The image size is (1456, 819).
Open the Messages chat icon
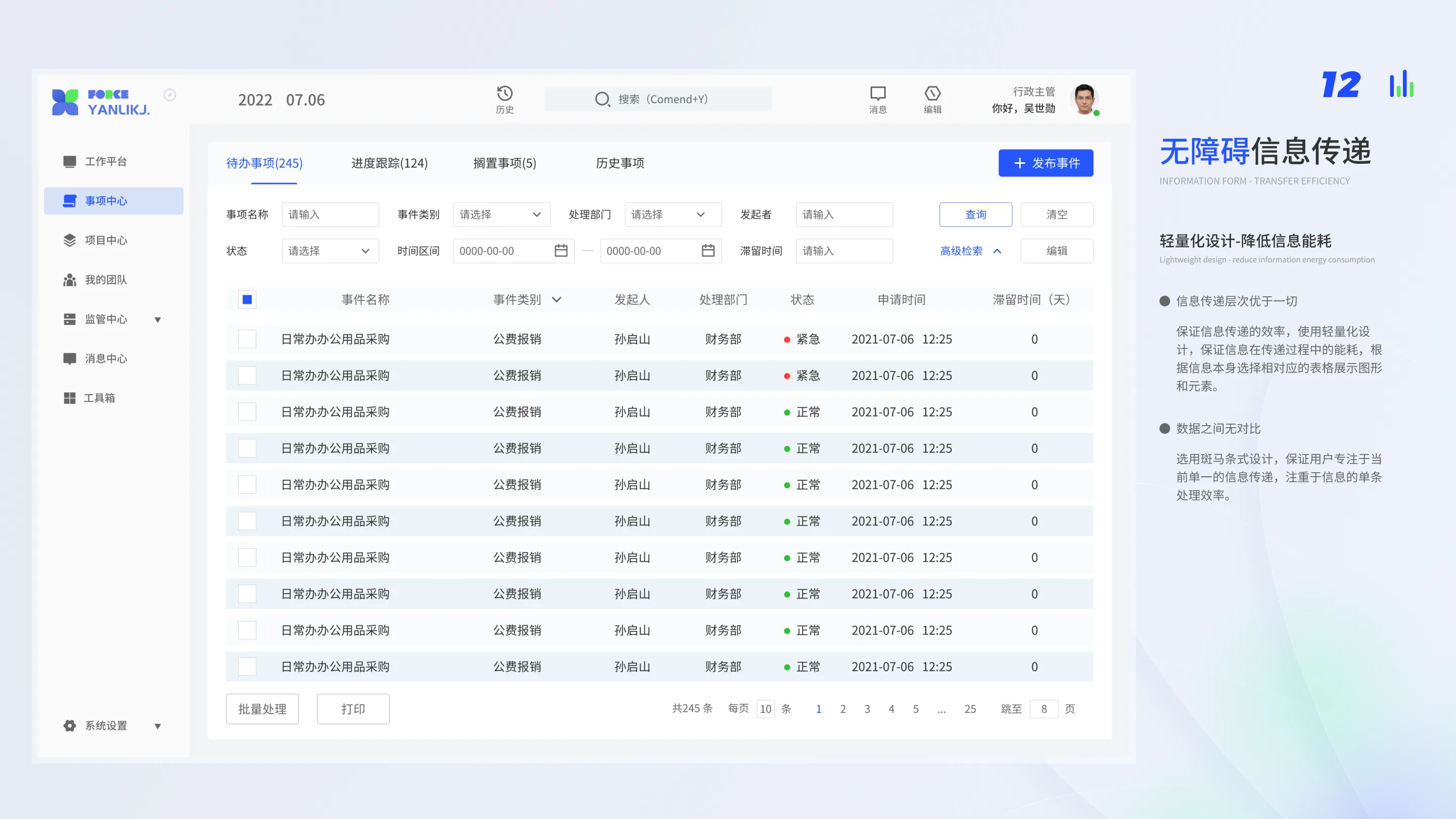(x=877, y=94)
